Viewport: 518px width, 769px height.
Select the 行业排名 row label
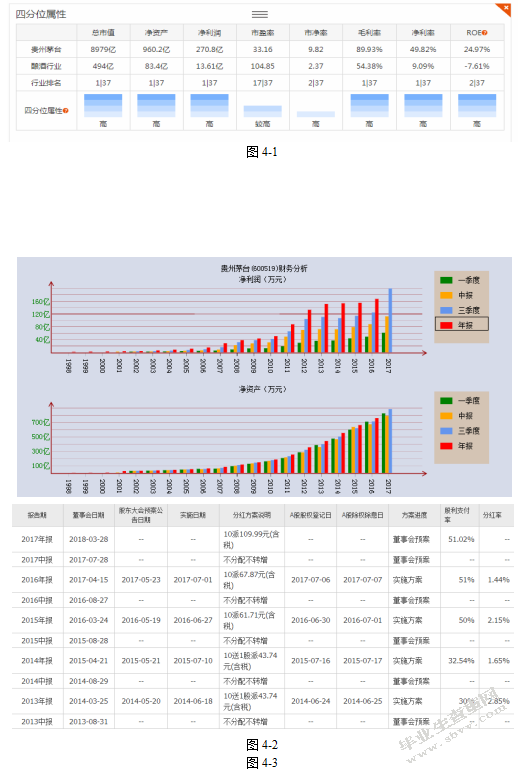coord(46,83)
